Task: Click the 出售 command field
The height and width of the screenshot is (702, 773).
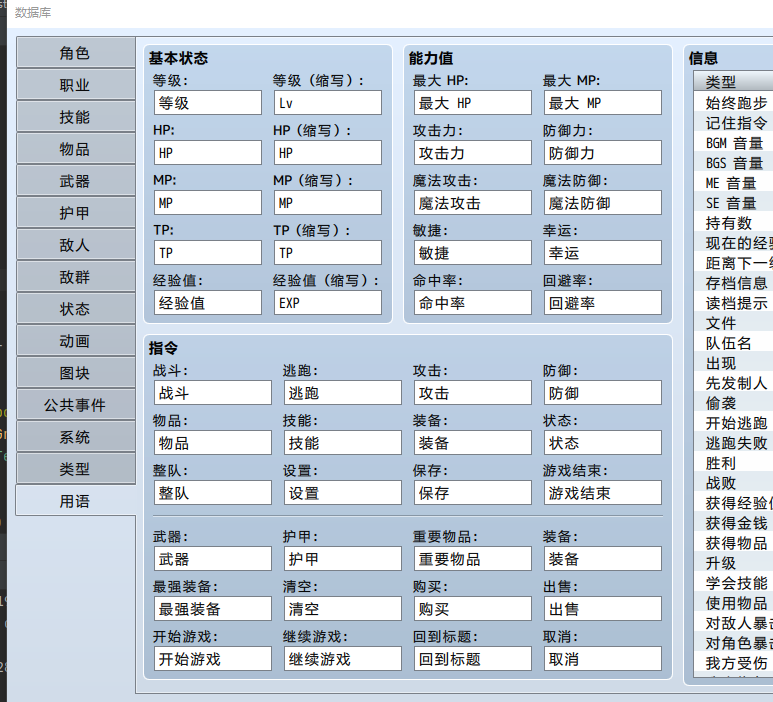Action: click(603, 609)
